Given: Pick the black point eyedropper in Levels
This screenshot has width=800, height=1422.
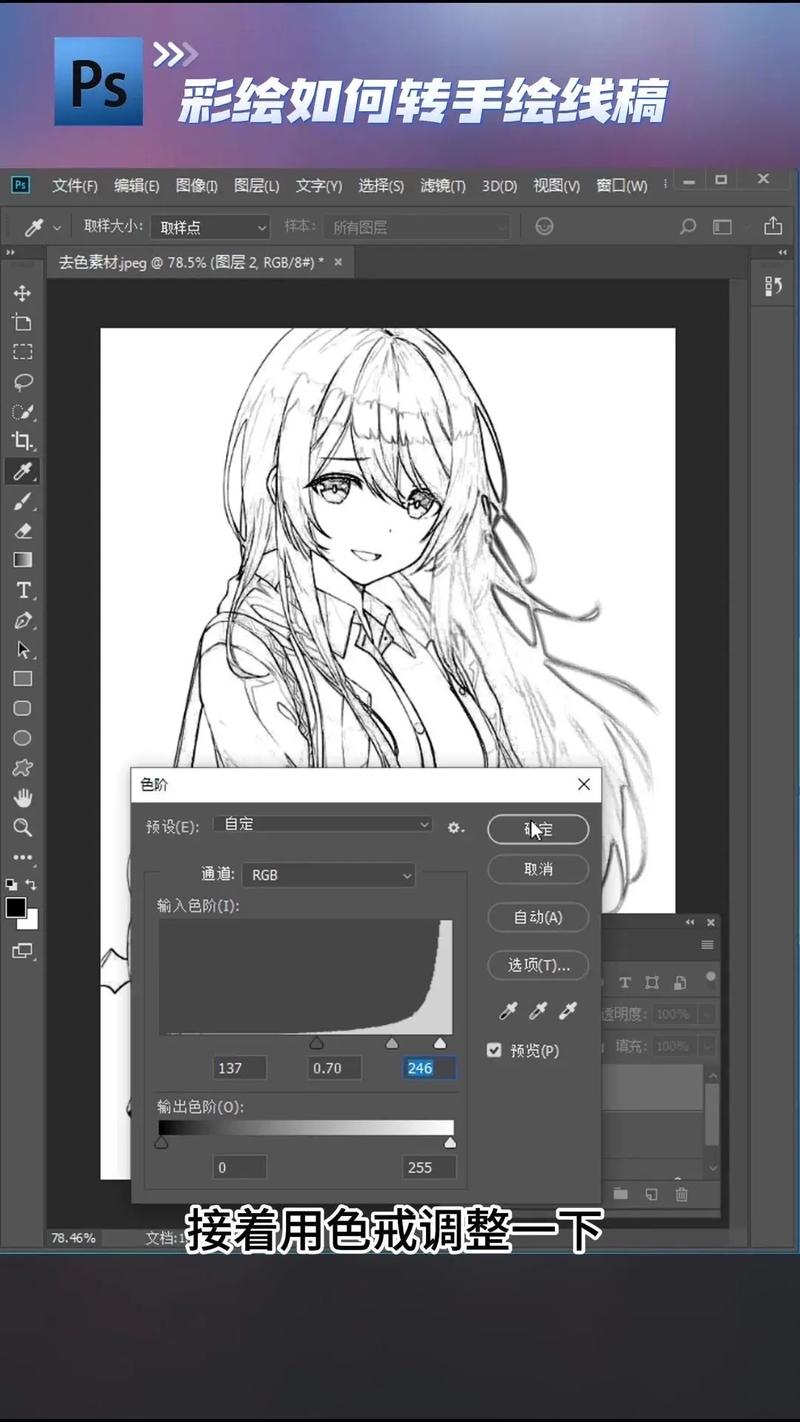Looking at the screenshot, I should click(x=508, y=1011).
